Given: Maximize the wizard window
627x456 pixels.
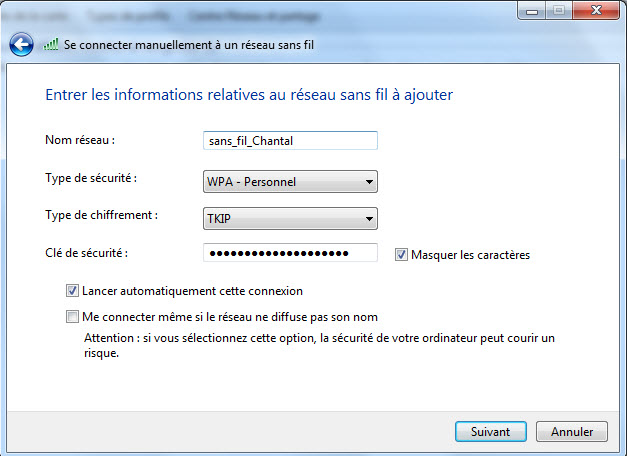Looking at the screenshot, I should (x=559, y=11).
